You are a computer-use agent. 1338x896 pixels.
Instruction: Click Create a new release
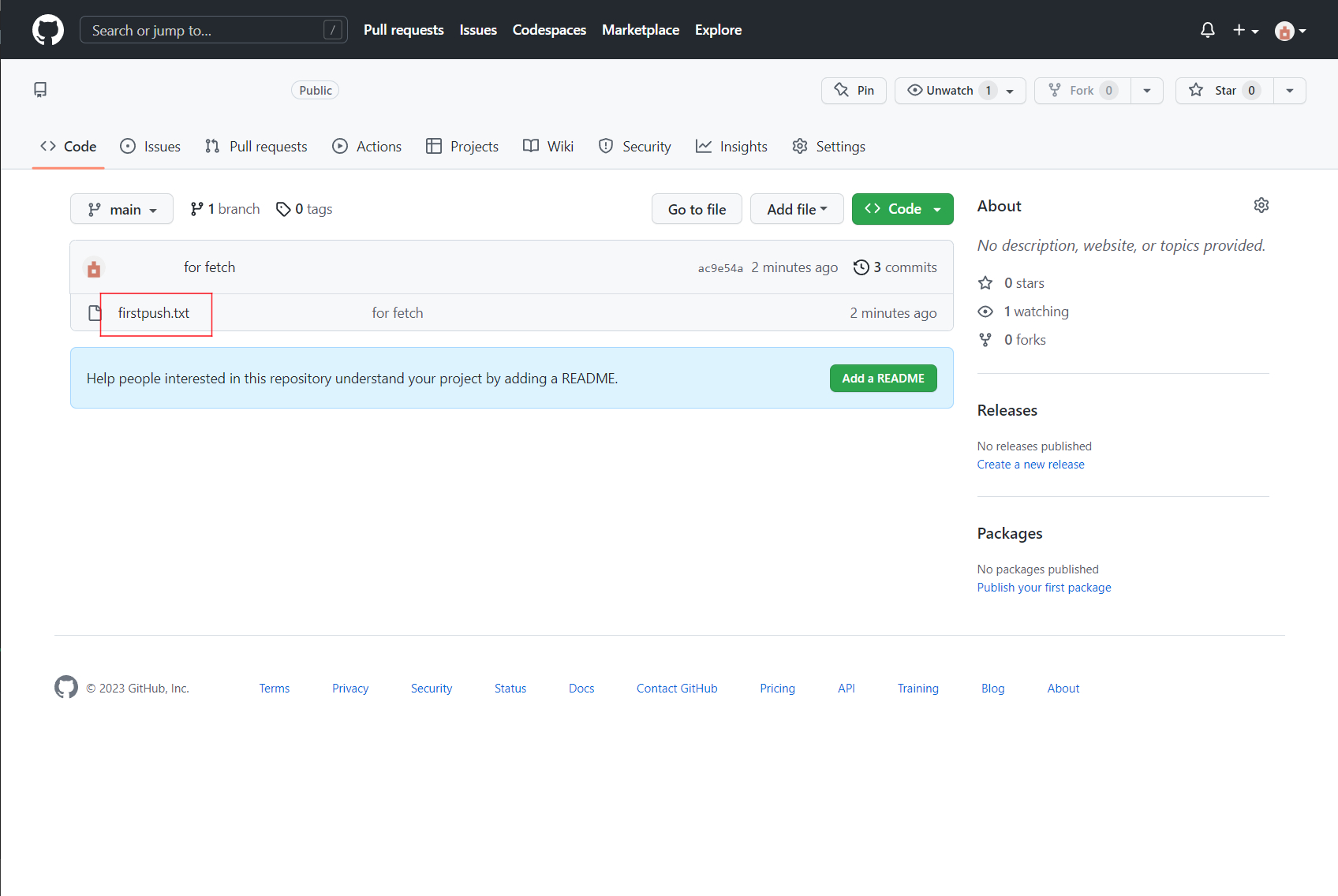pos(1030,465)
